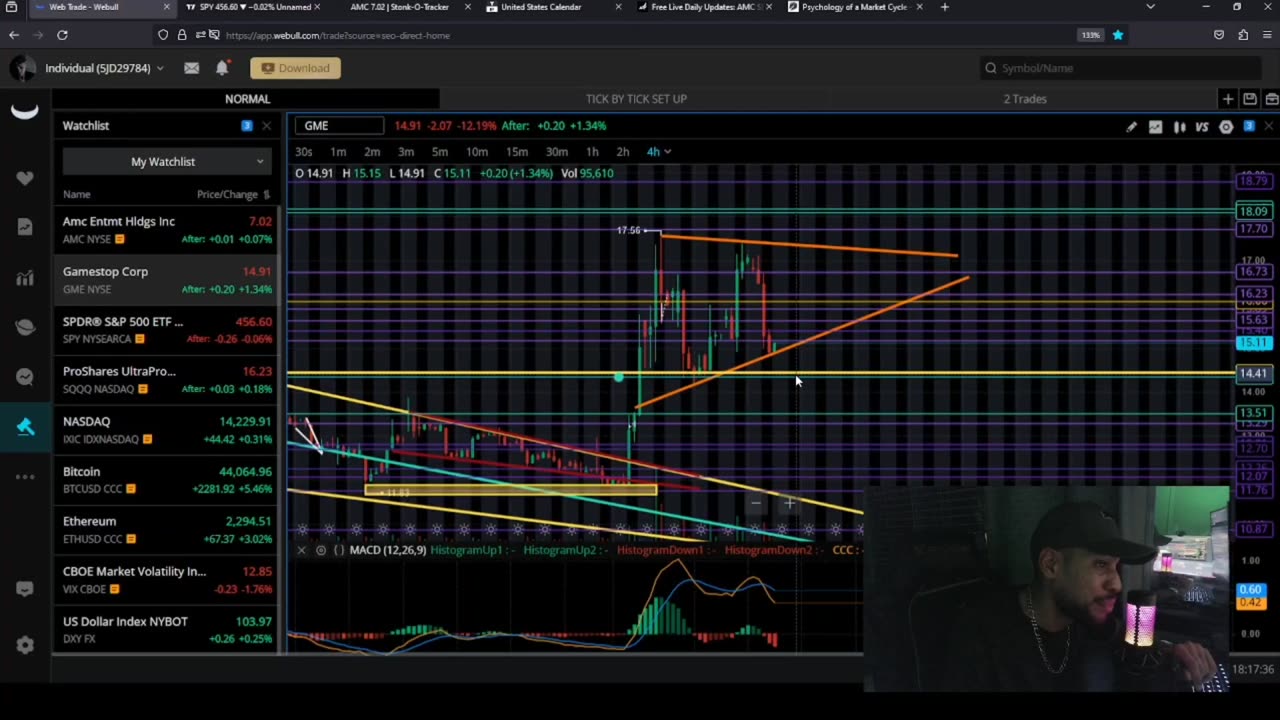Open MACD indicator settings circle icon
The width and height of the screenshot is (1280, 720).
(321, 550)
